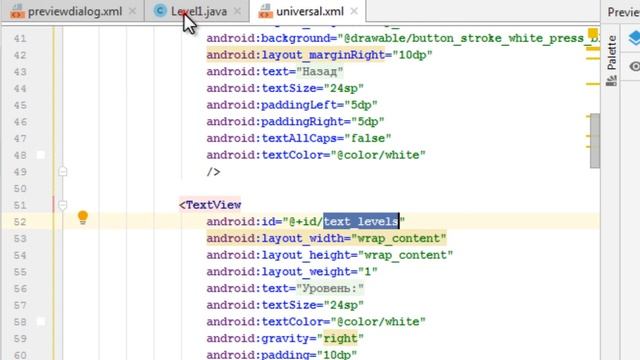The height and width of the screenshot is (360, 640).
Task: Click android:textColor on line 58
Action: [x=268, y=322]
